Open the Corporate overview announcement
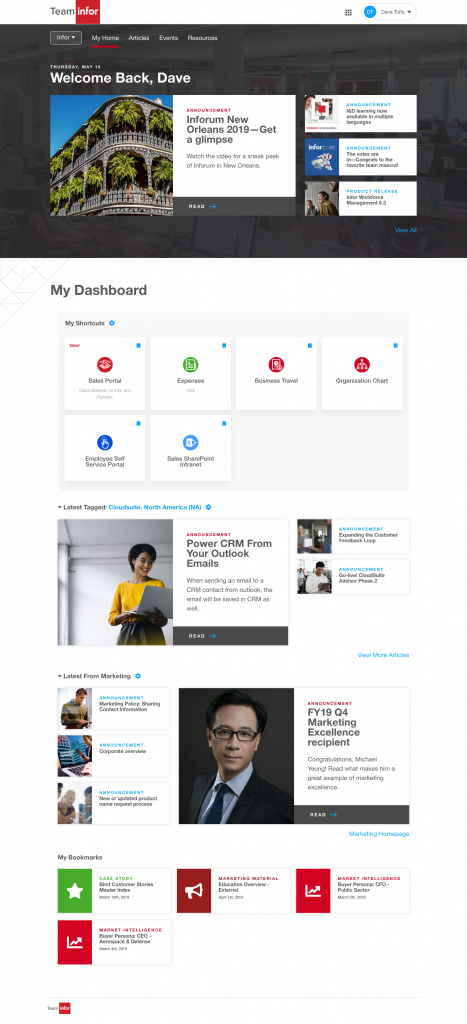Viewport: 467px width, 1024px height. click(114, 756)
